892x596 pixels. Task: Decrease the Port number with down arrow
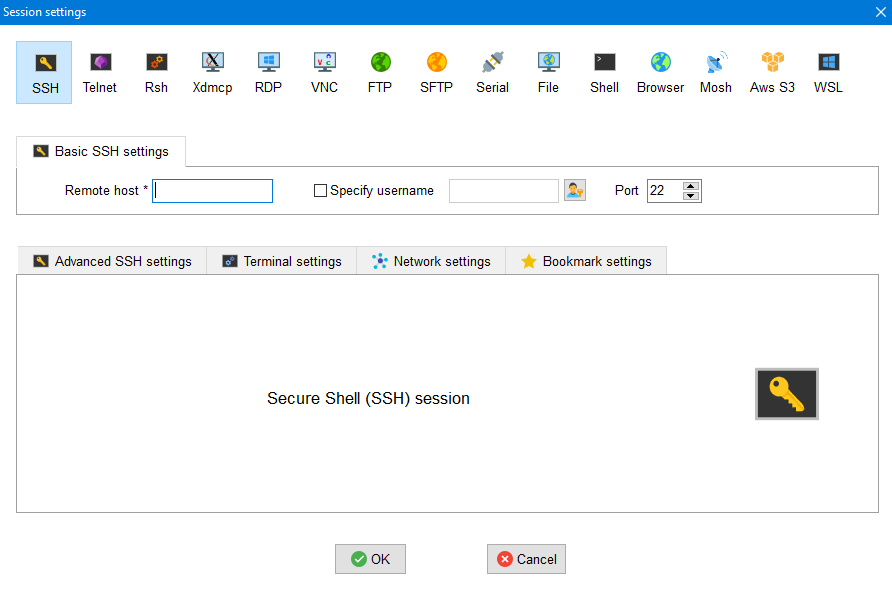(x=691, y=196)
